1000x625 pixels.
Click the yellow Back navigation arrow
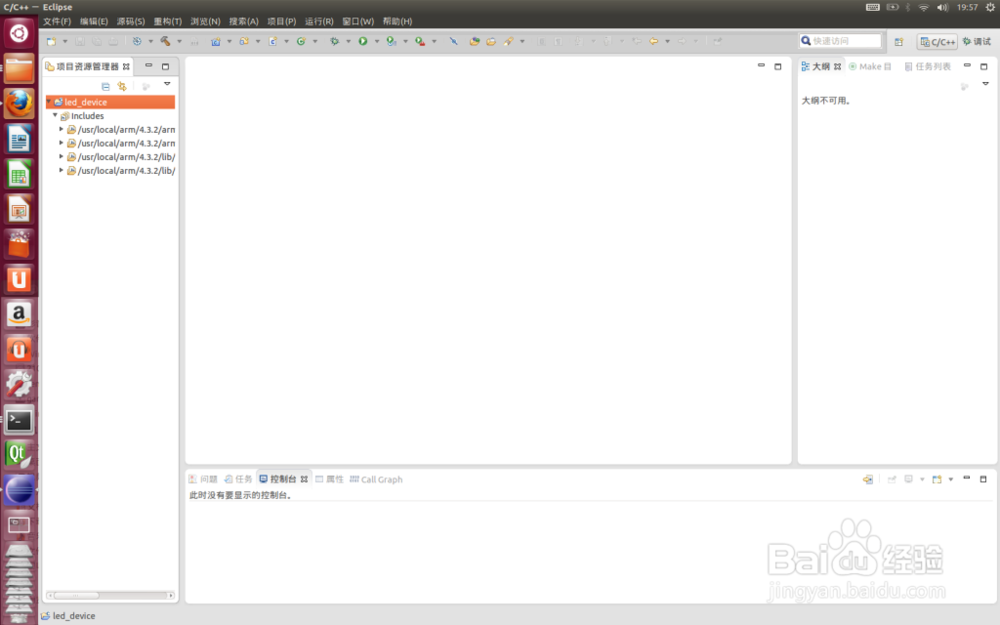coord(654,41)
